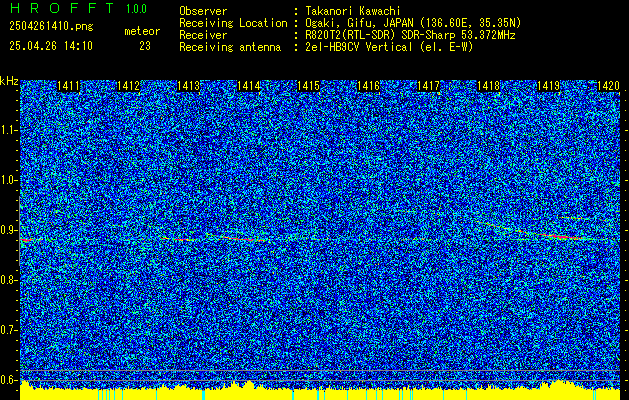Click the 1.0.0 version number

pos(136,9)
